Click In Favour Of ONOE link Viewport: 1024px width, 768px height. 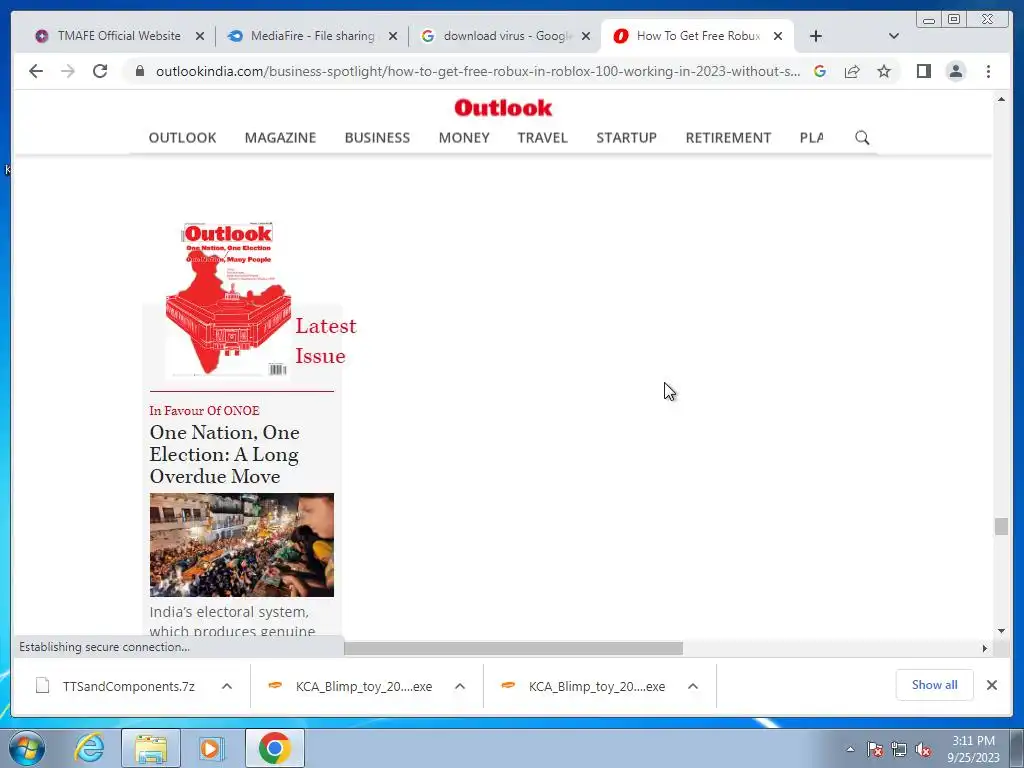[204, 411]
